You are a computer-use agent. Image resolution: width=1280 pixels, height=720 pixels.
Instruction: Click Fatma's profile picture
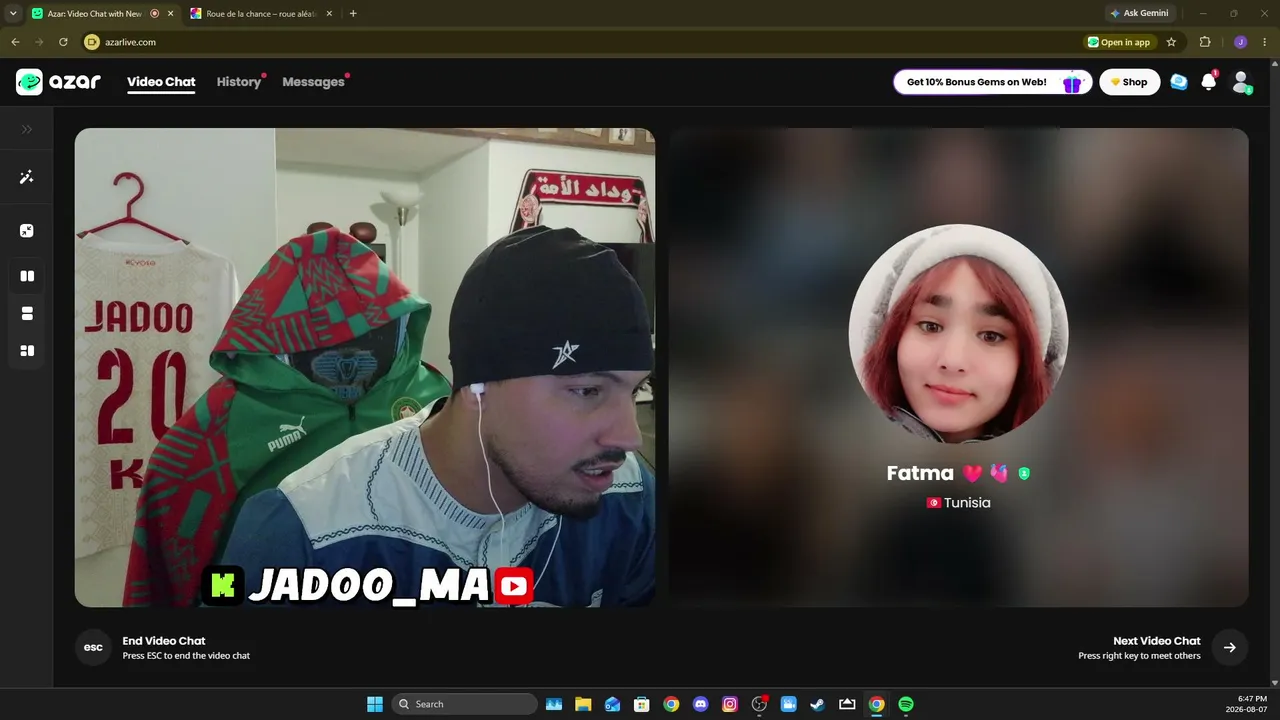[958, 334]
